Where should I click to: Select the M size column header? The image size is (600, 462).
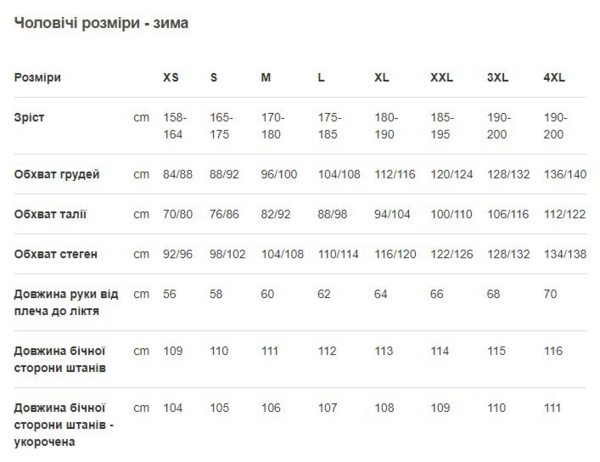click(266, 77)
